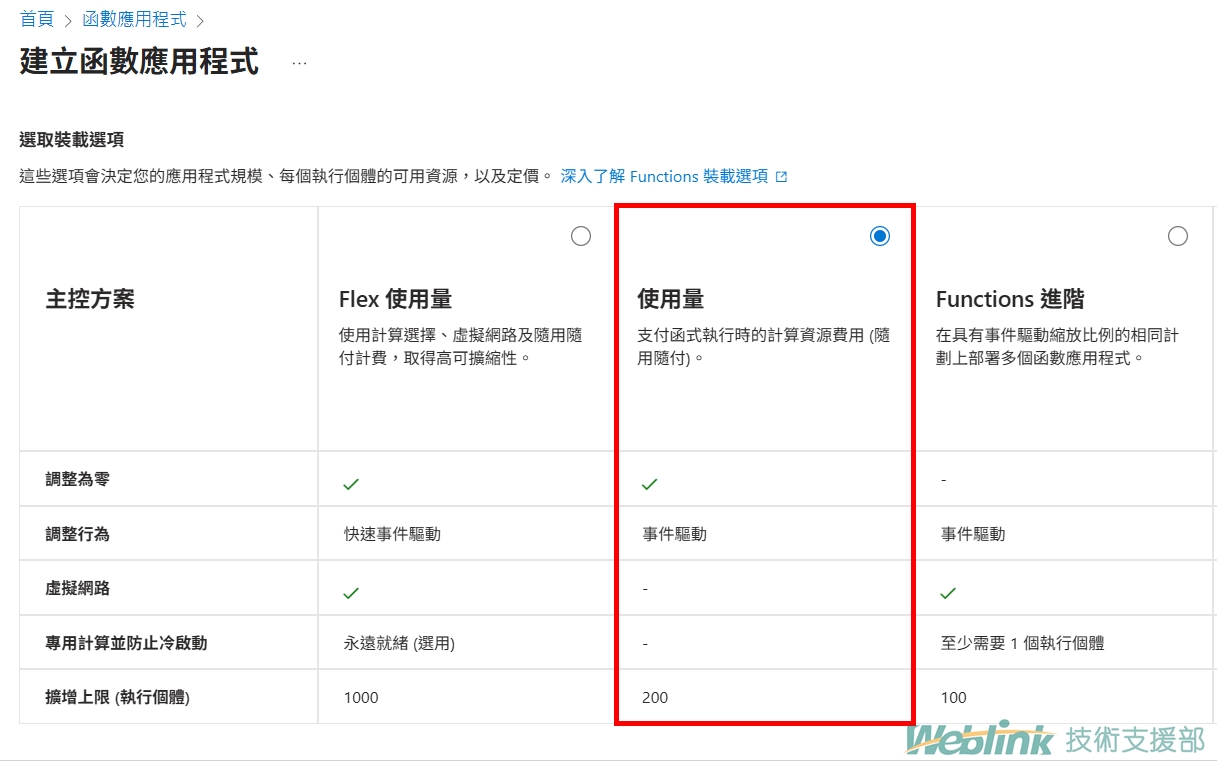Select the 使用量 plan radio button

880,236
